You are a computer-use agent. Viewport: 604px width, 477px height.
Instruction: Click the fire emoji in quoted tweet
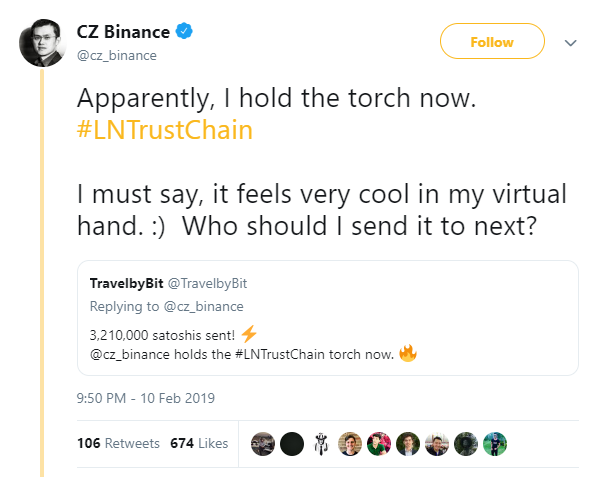click(x=407, y=353)
